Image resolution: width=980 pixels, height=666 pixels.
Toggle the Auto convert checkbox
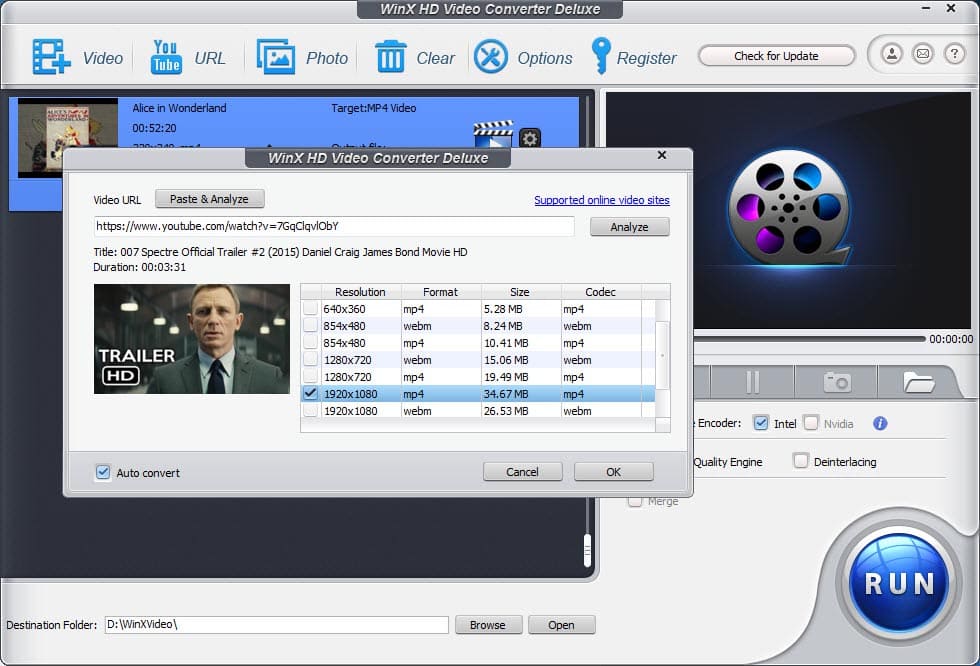103,472
